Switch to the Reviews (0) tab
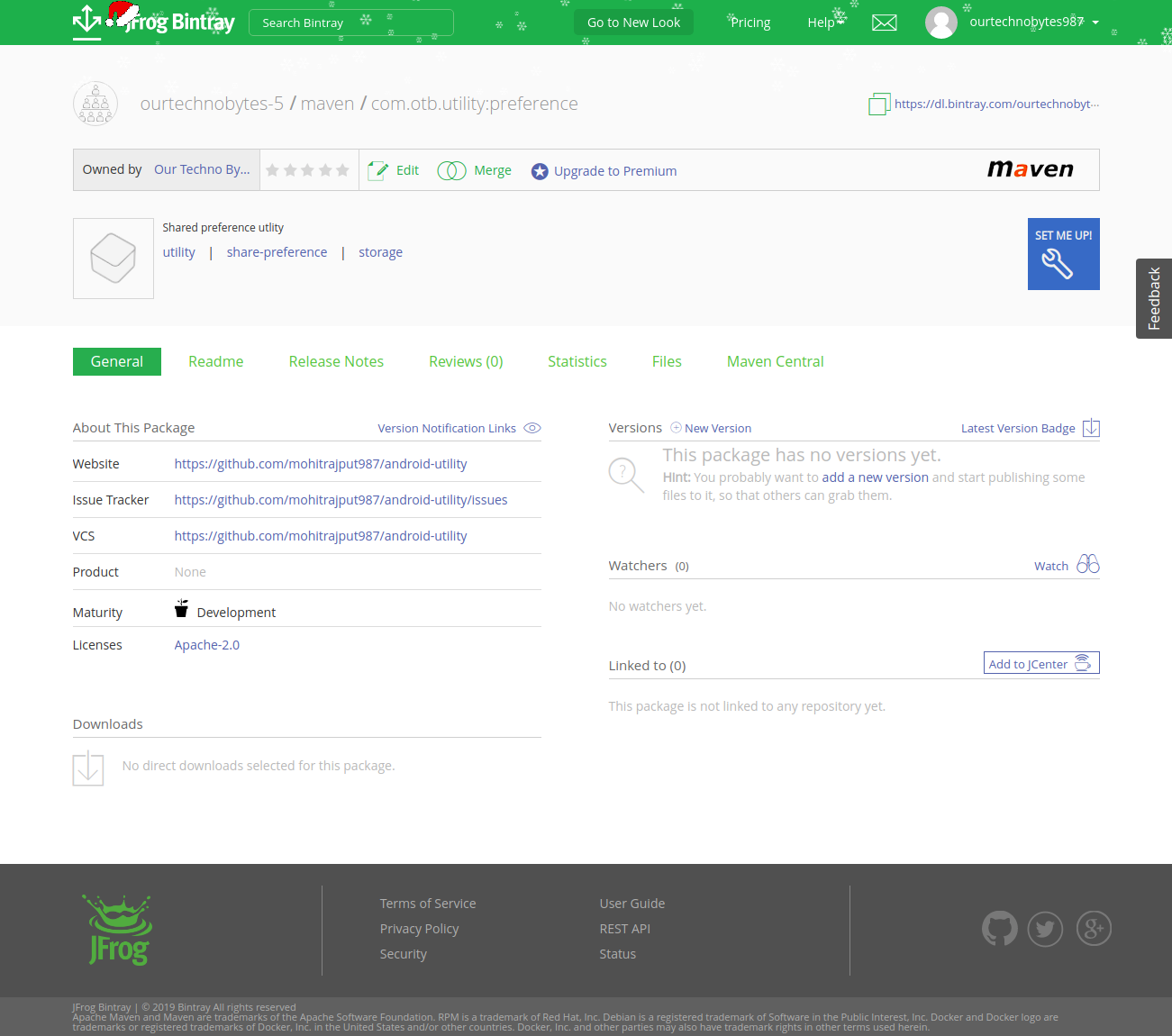 466,361
